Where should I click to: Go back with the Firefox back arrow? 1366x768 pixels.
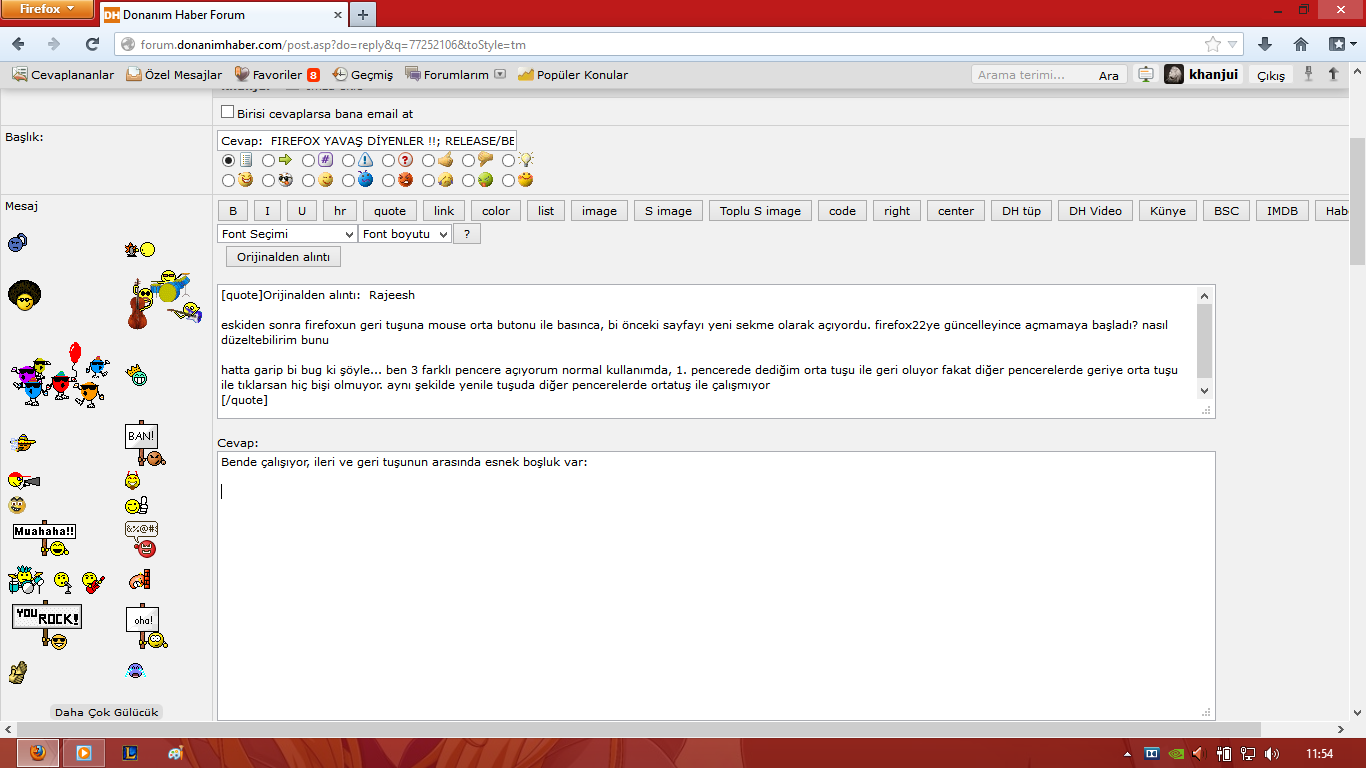pyautogui.click(x=18, y=44)
